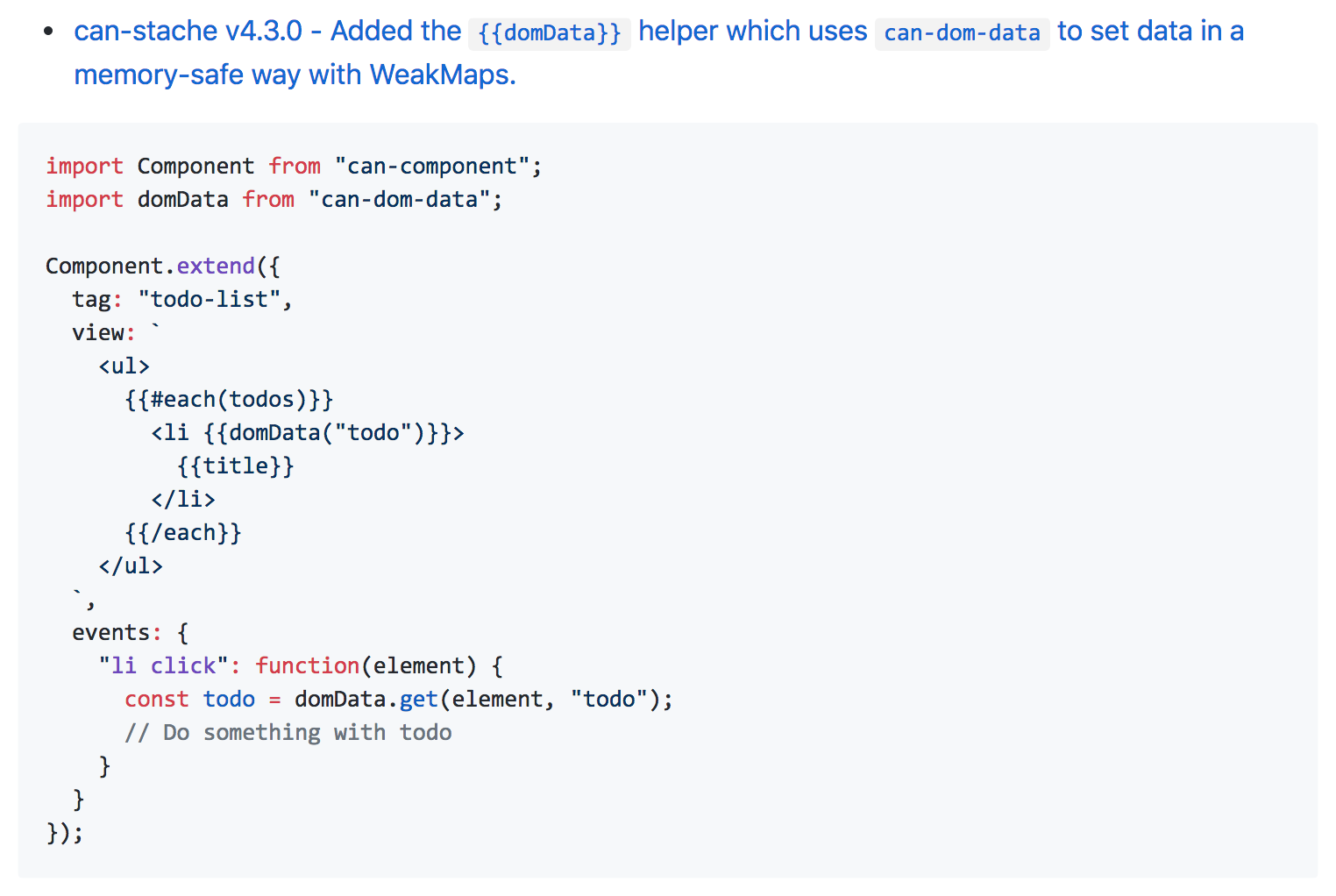Click the get method in domData.get
This screenshot has width=1336, height=896.
[419, 699]
